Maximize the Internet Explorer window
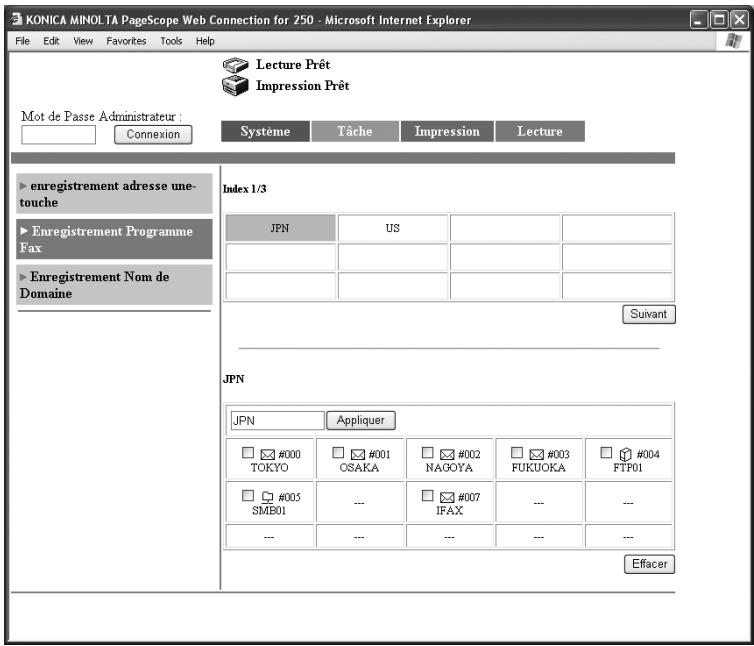The width and height of the screenshot is (754, 646). point(719,20)
